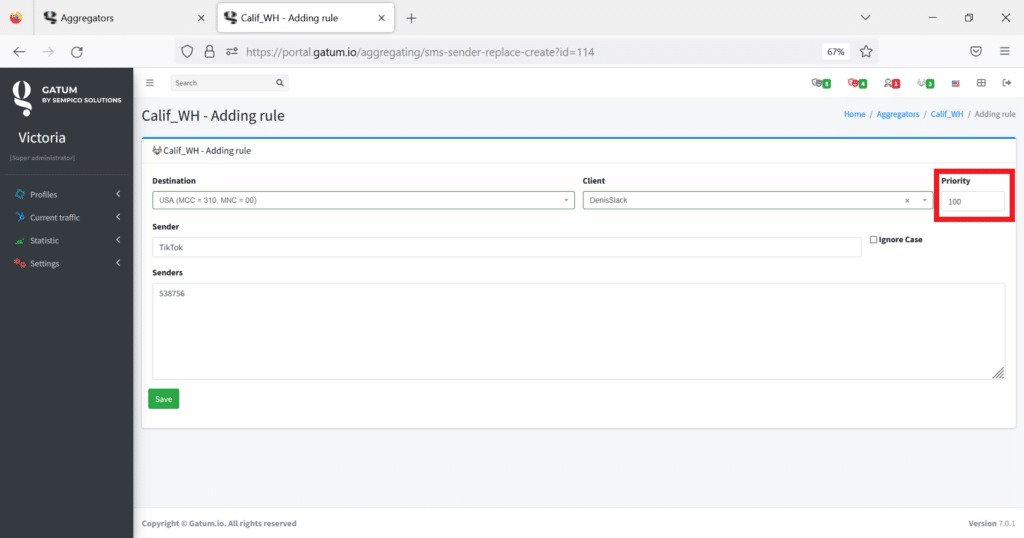Open the US flag language selector
1024x538 pixels.
(955, 84)
